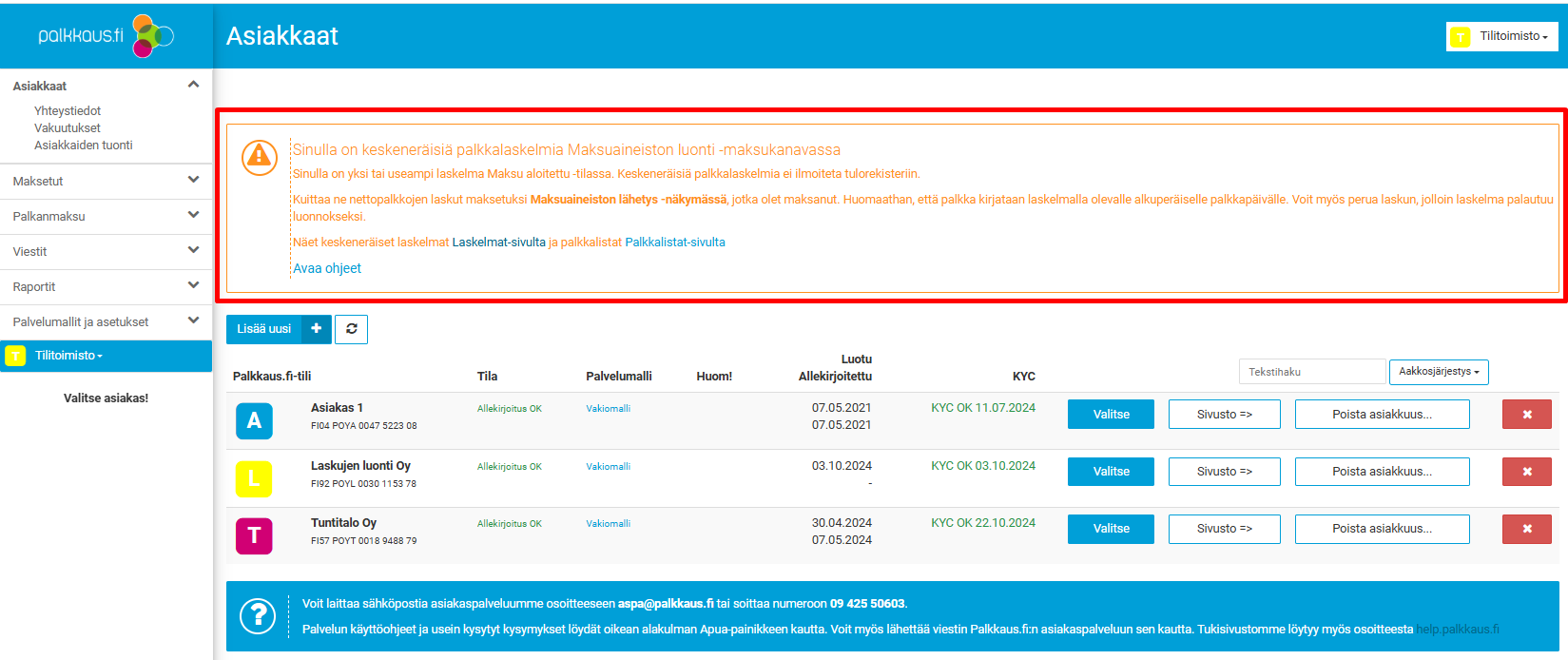Expand Palvelumallit ja asetukset section
The height and width of the screenshot is (660, 1568).
pyautogui.click(x=193, y=320)
